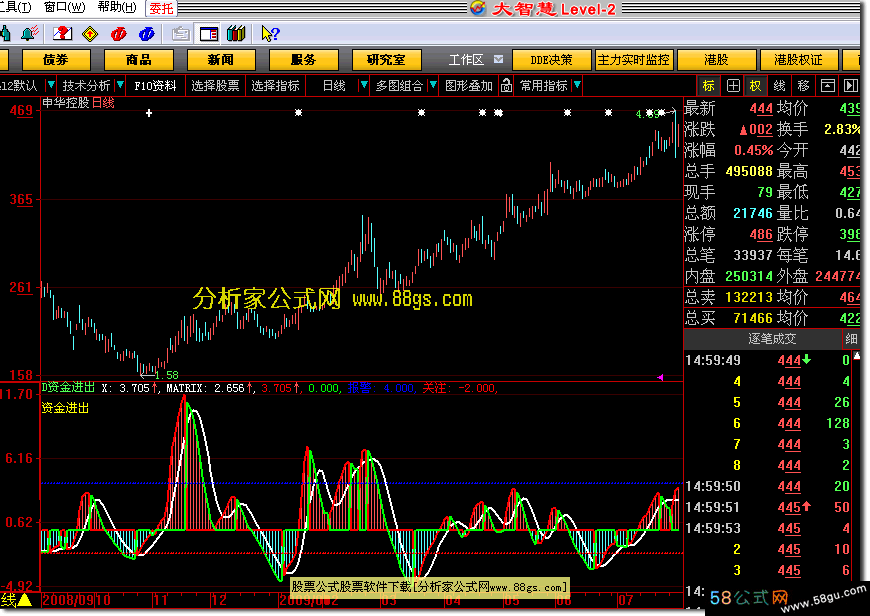This screenshot has width=870, height=616.
Task: Click the grey notepad toolbar icon
Action: [180, 34]
